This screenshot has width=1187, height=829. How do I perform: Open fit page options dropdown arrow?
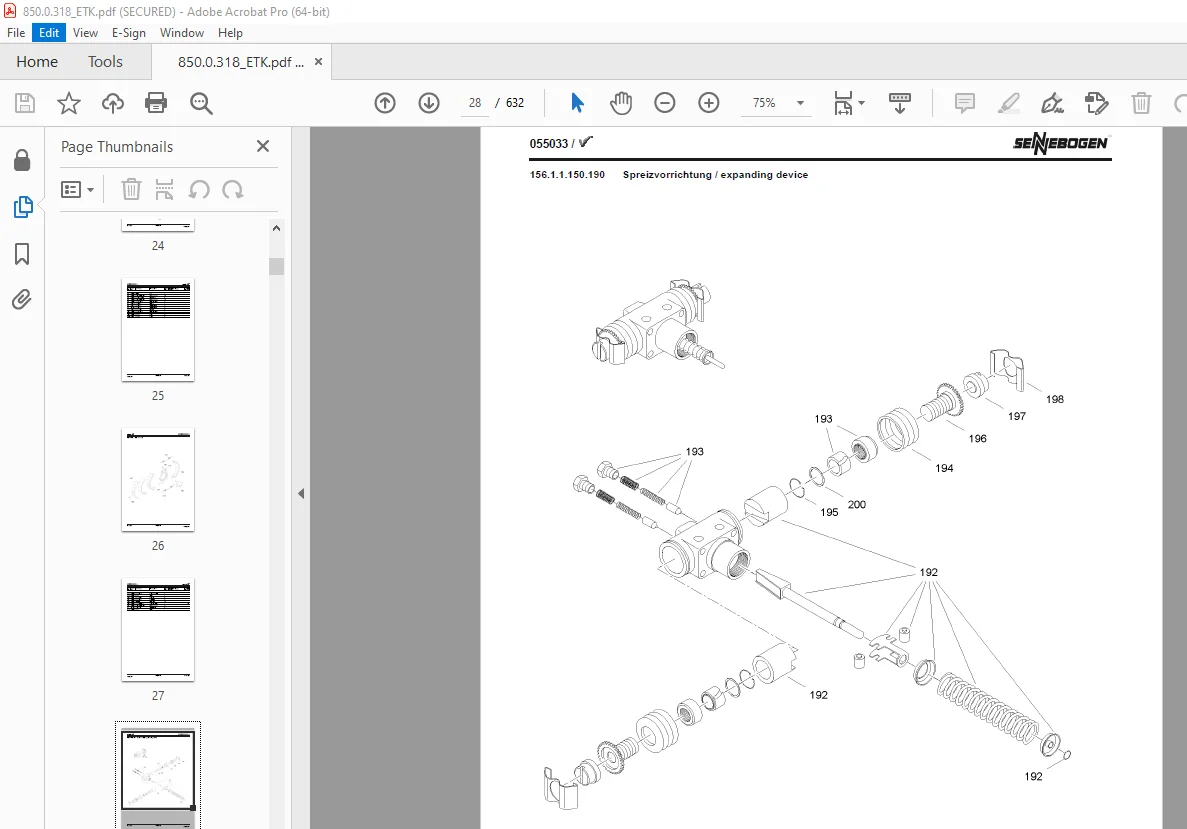(x=861, y=103)
